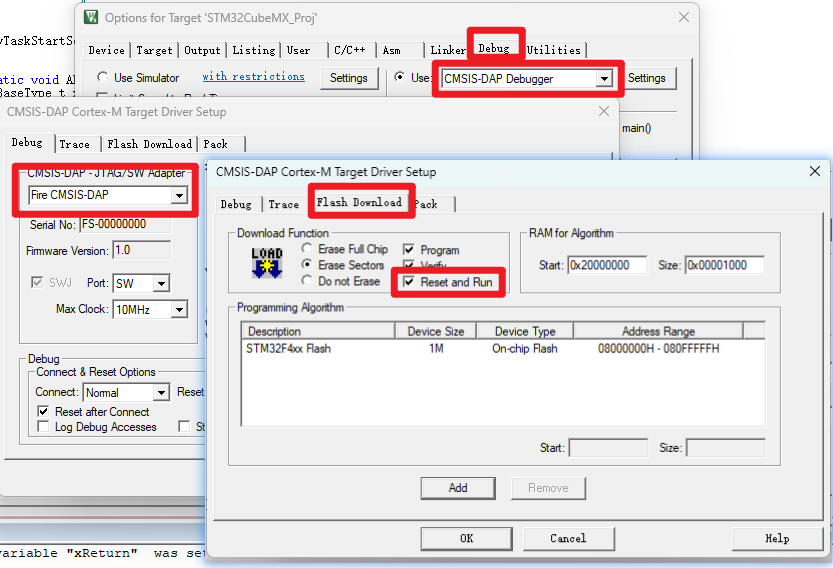The width and height of the screenshot is (833, 568).
Task: Open Flash Download tab in back driver setup
Action: click(x=149, y=144)
